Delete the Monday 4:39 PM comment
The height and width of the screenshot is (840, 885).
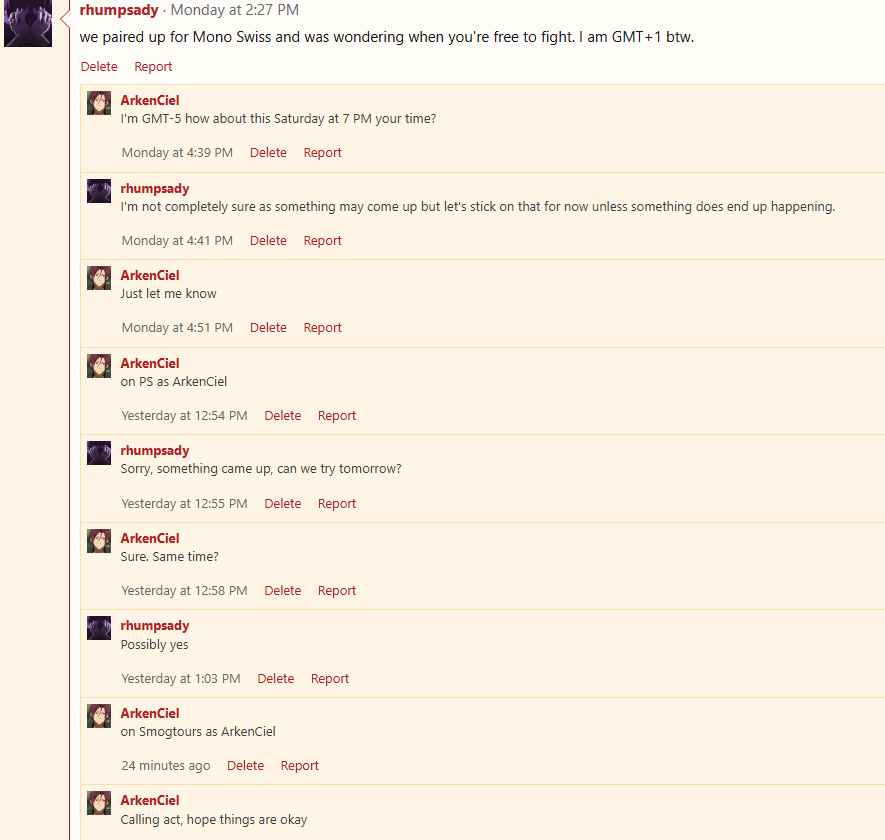point(268,152)
